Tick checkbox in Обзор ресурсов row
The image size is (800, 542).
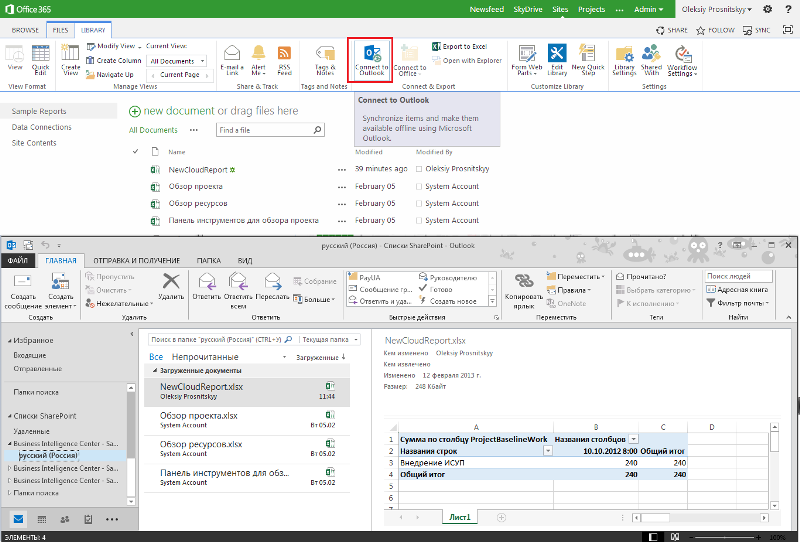click(419, 204)
